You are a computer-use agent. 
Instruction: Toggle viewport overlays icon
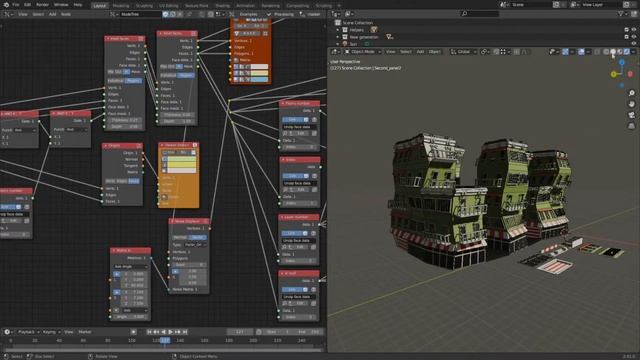point(581,52)
